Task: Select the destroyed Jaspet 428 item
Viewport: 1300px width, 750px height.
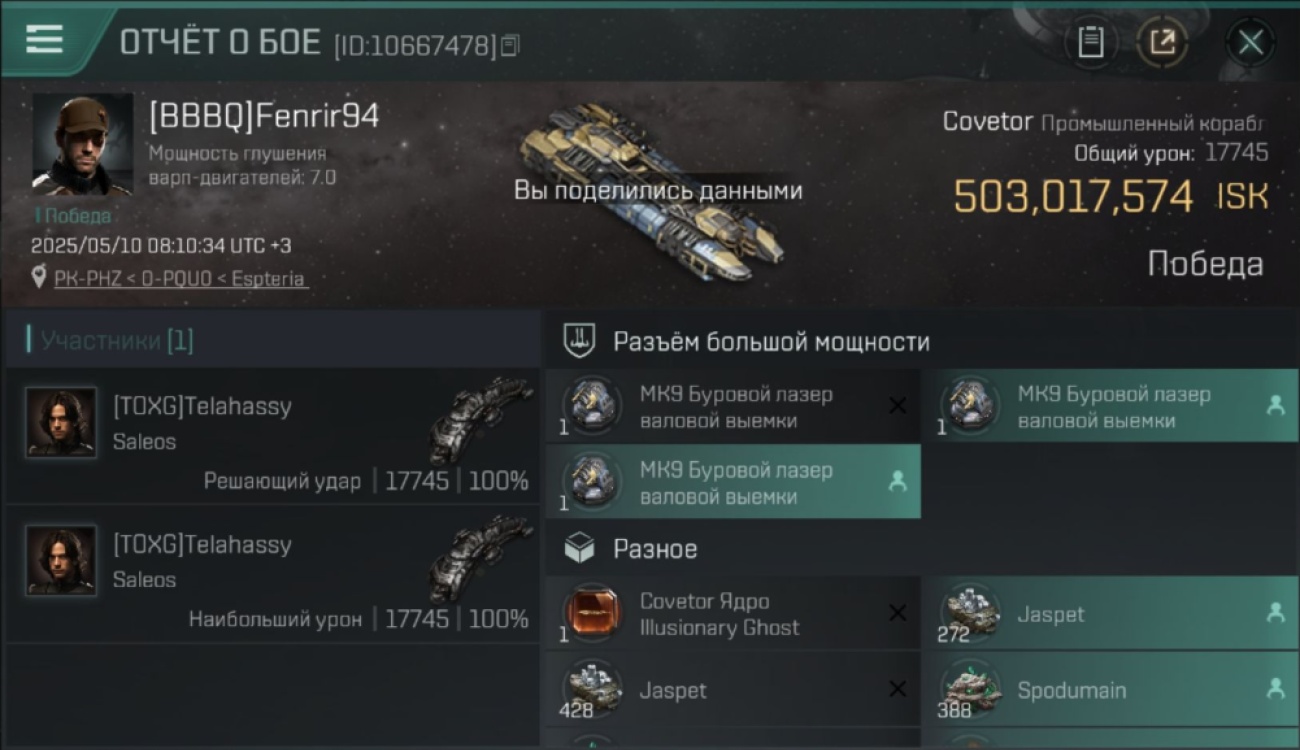Action: pyautogui.click(x=733, y=690)
